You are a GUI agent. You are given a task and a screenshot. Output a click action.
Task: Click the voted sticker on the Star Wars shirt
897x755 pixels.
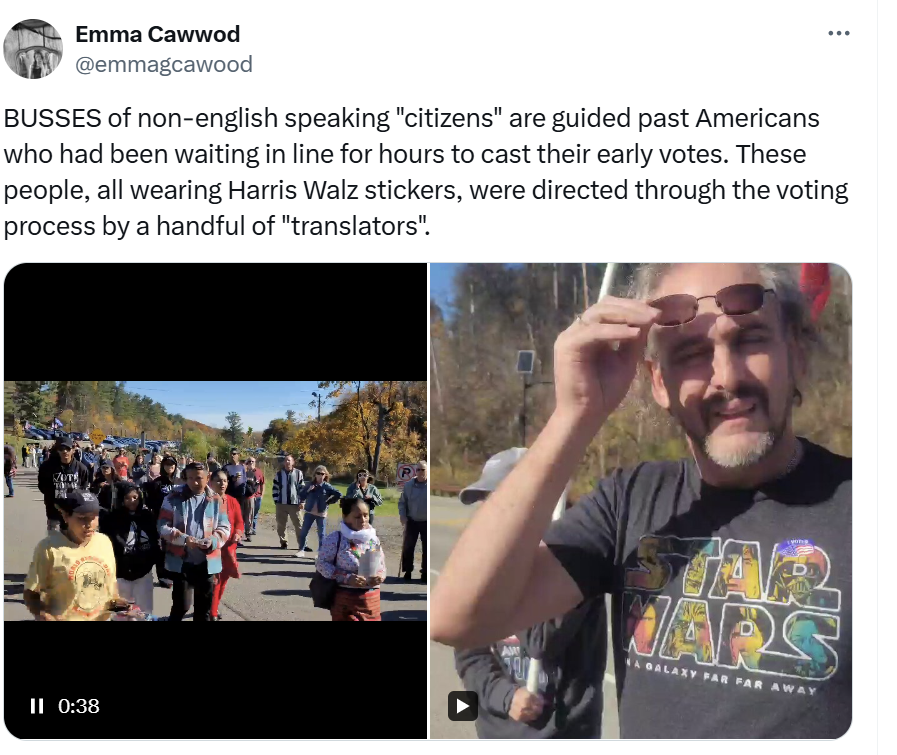point(795,549)
